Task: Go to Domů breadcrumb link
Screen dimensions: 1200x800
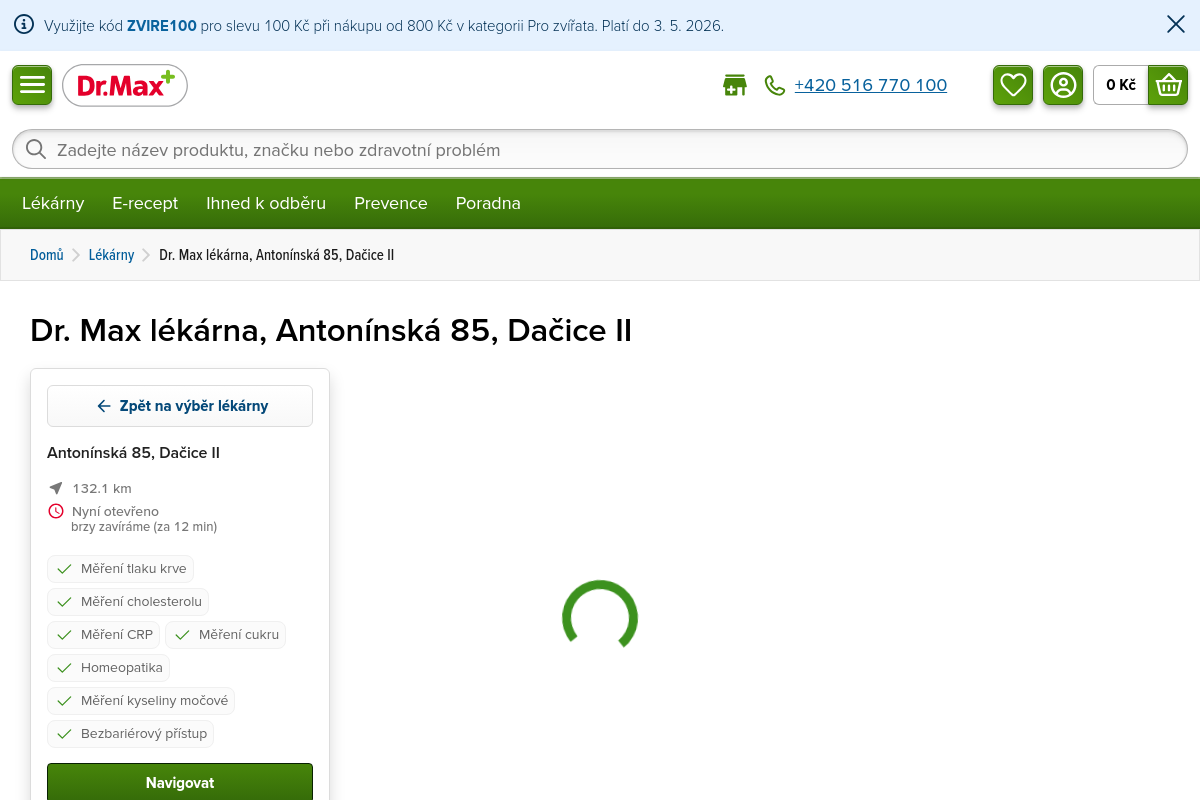Action: coord(47,255)
